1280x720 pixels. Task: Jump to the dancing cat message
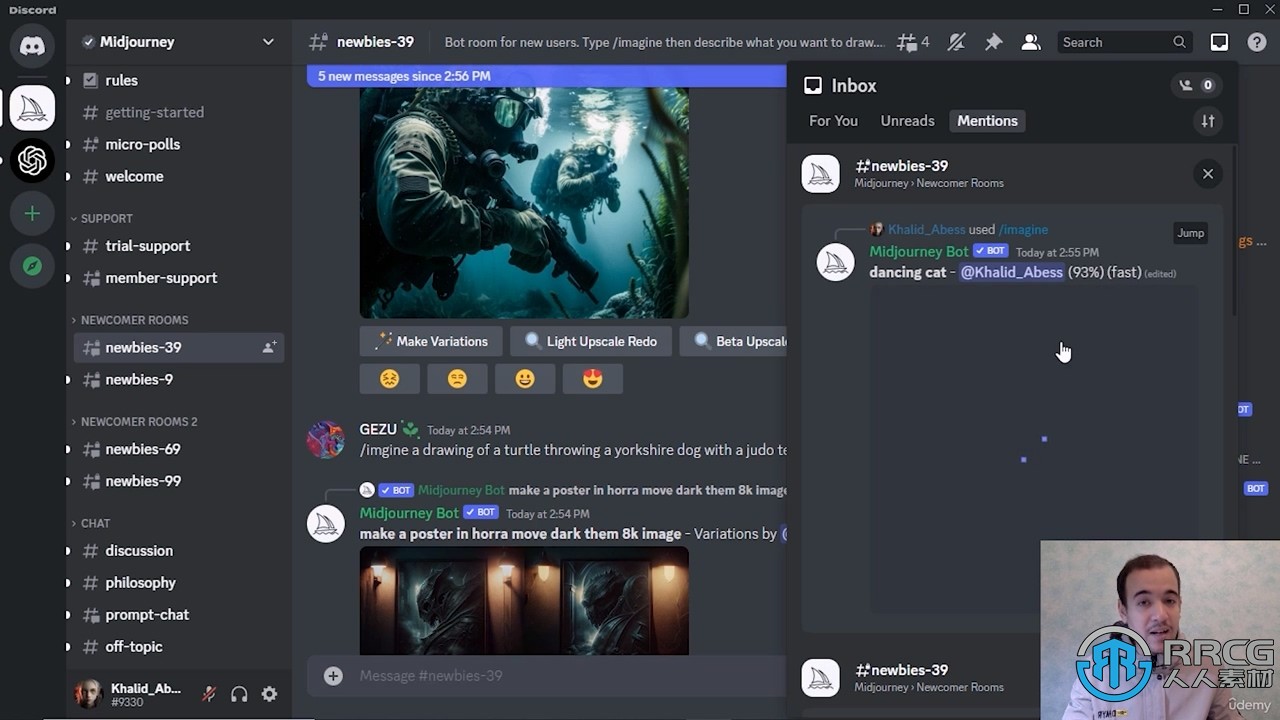point(1190,233)
